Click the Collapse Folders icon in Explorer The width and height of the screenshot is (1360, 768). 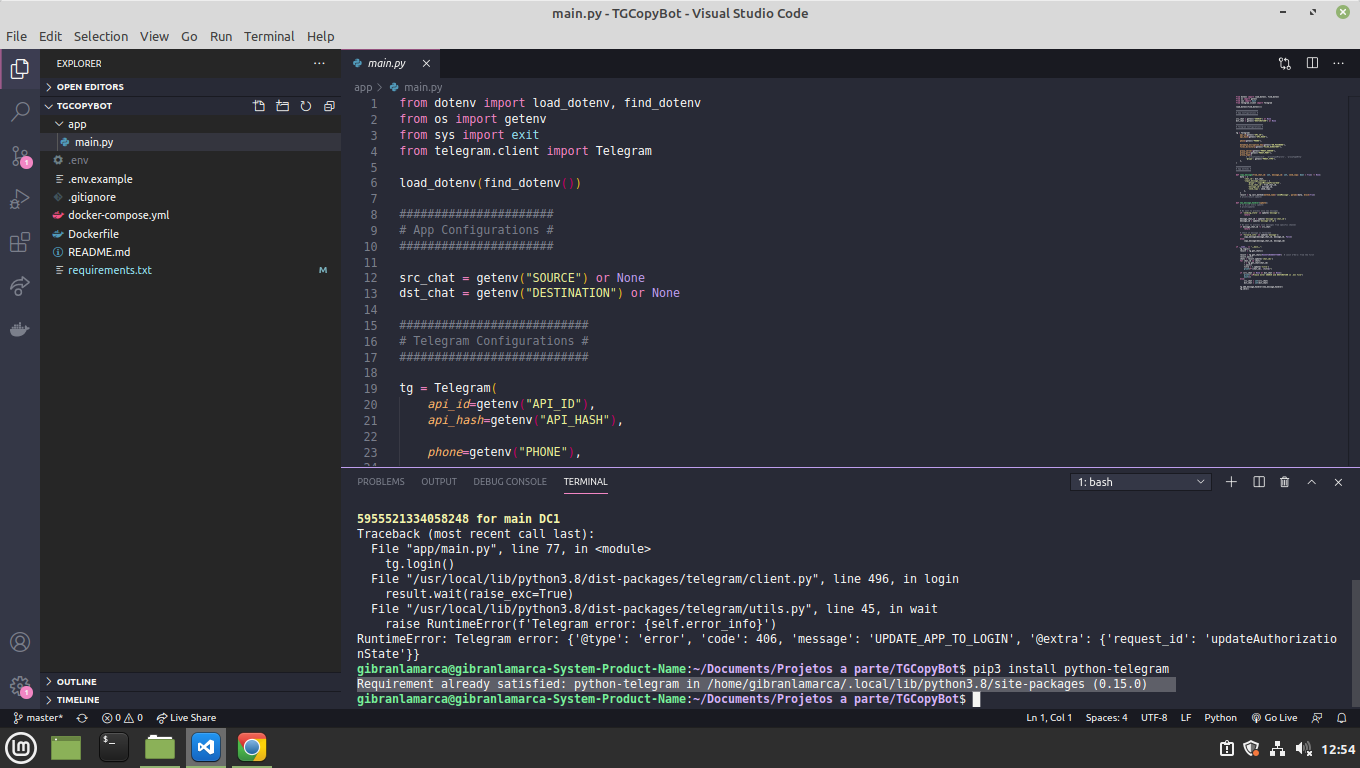click(x=329, y=106)
